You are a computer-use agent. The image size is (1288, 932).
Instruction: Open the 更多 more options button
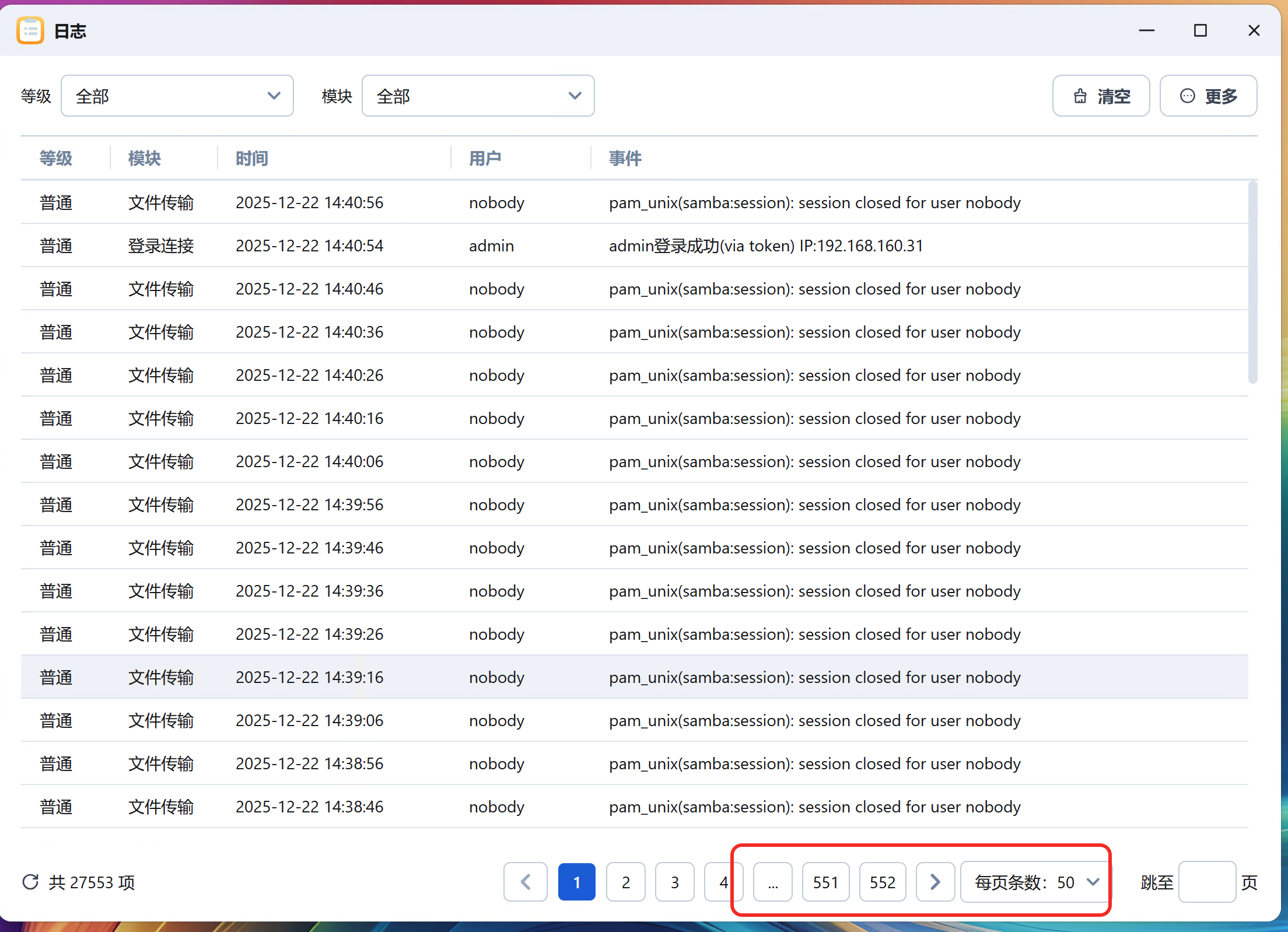pos(1208,96)
